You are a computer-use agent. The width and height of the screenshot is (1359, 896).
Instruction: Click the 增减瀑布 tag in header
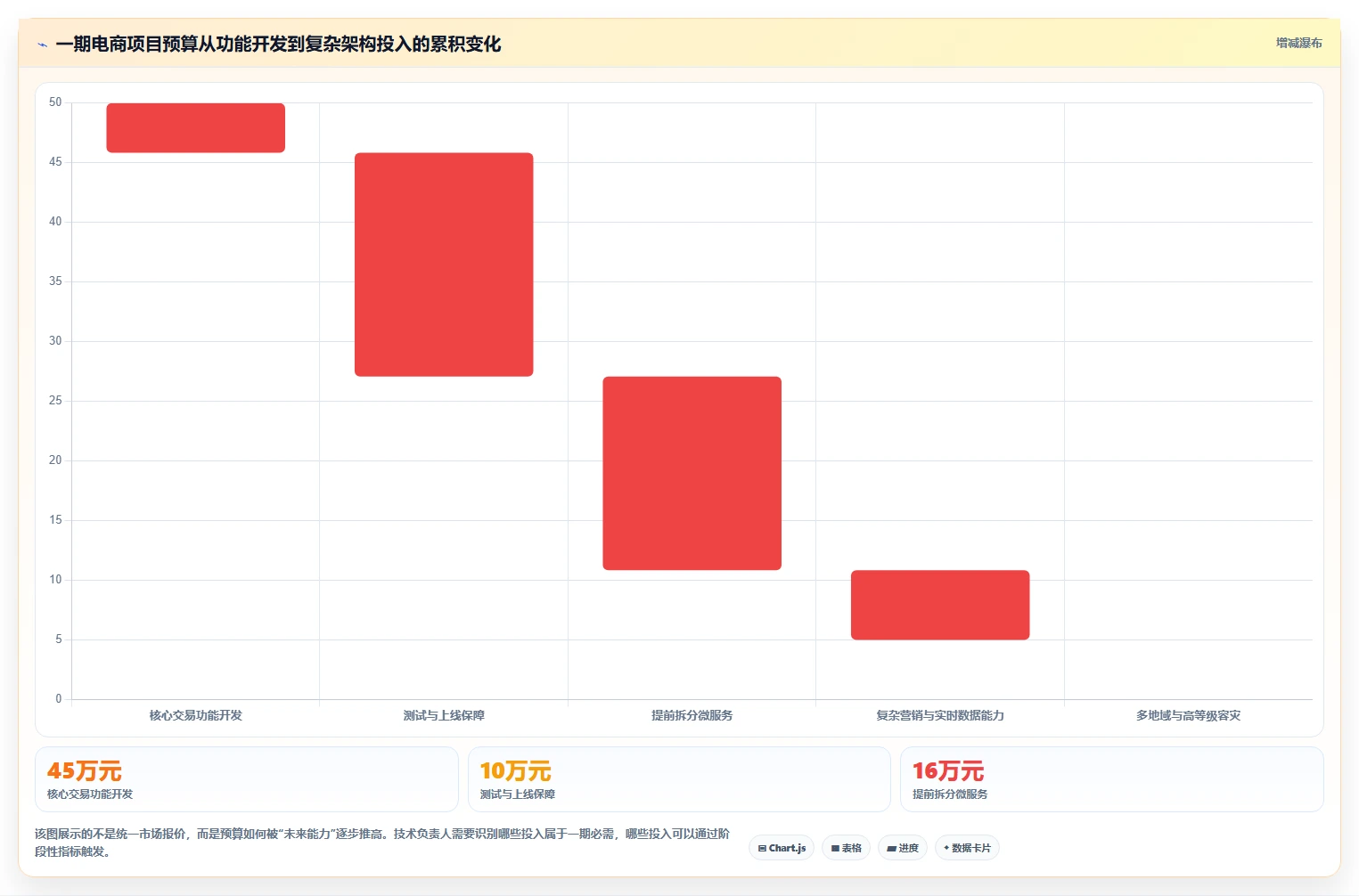click(x=1298, y=43)
